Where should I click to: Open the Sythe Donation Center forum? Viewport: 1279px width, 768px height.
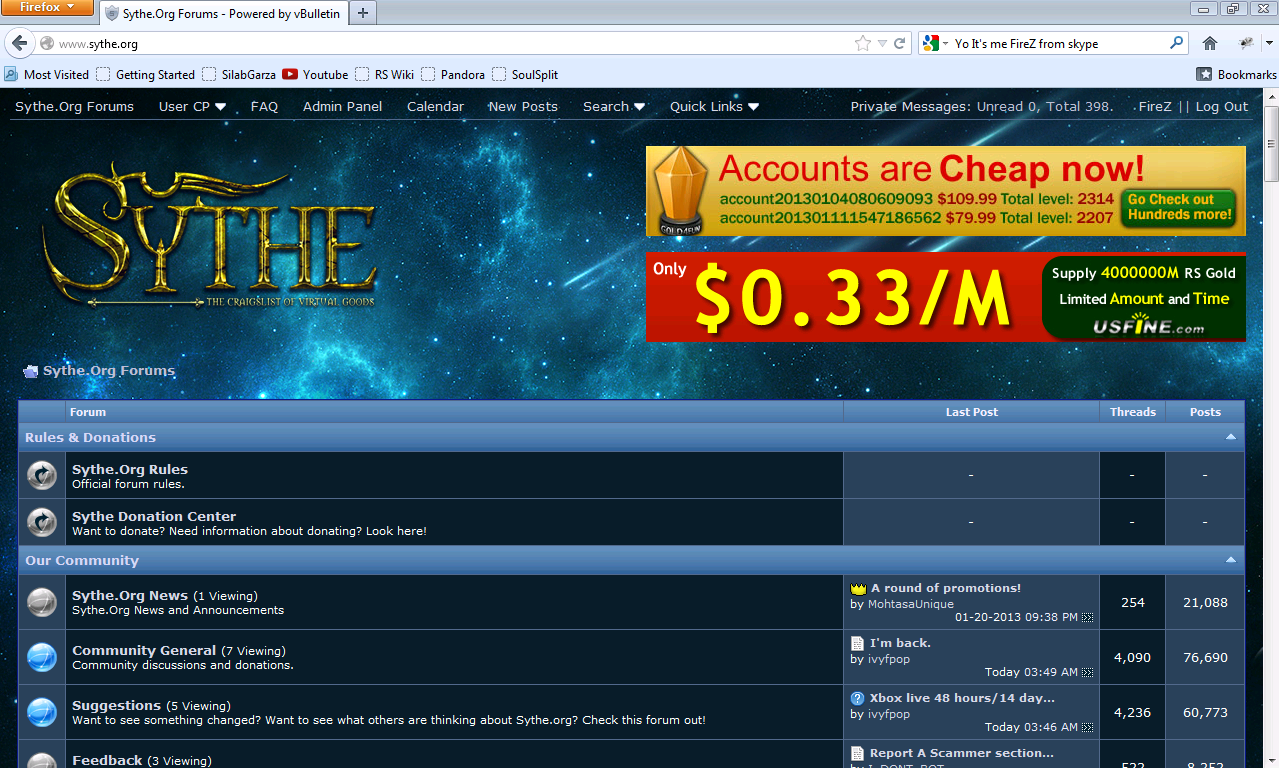[154, 516]
